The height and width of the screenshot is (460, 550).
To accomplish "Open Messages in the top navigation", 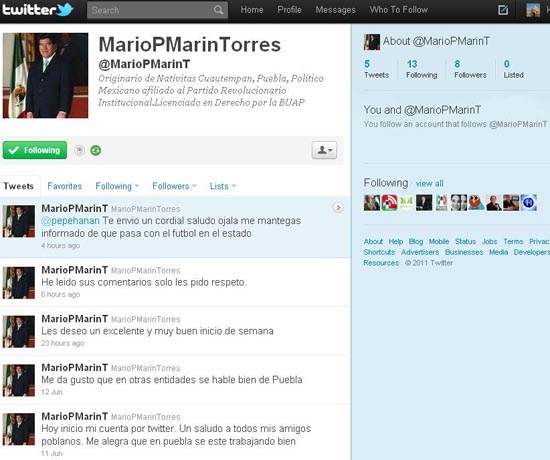I will click(x=335, y=10).
